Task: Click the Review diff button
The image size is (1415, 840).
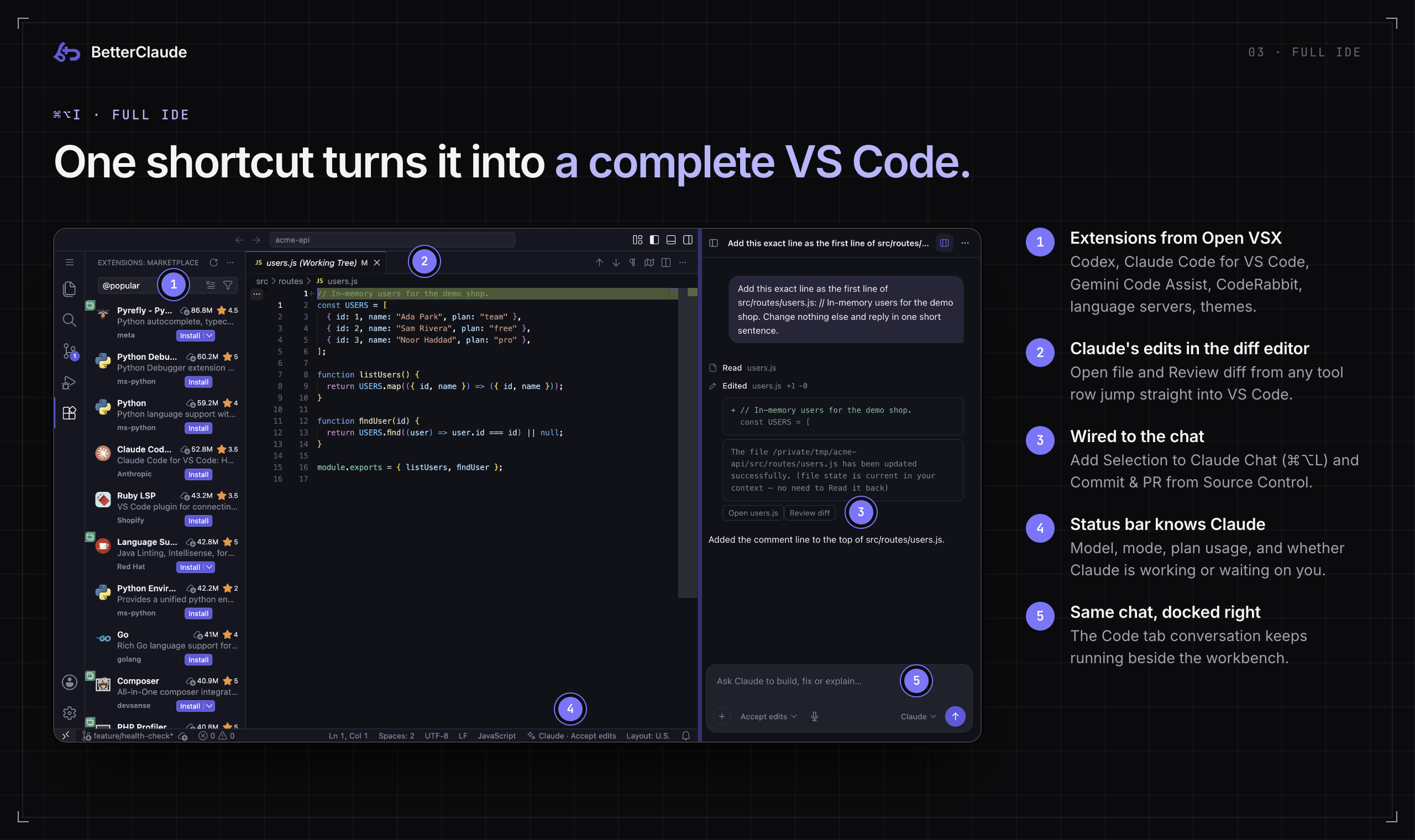Action: point(809,512)
